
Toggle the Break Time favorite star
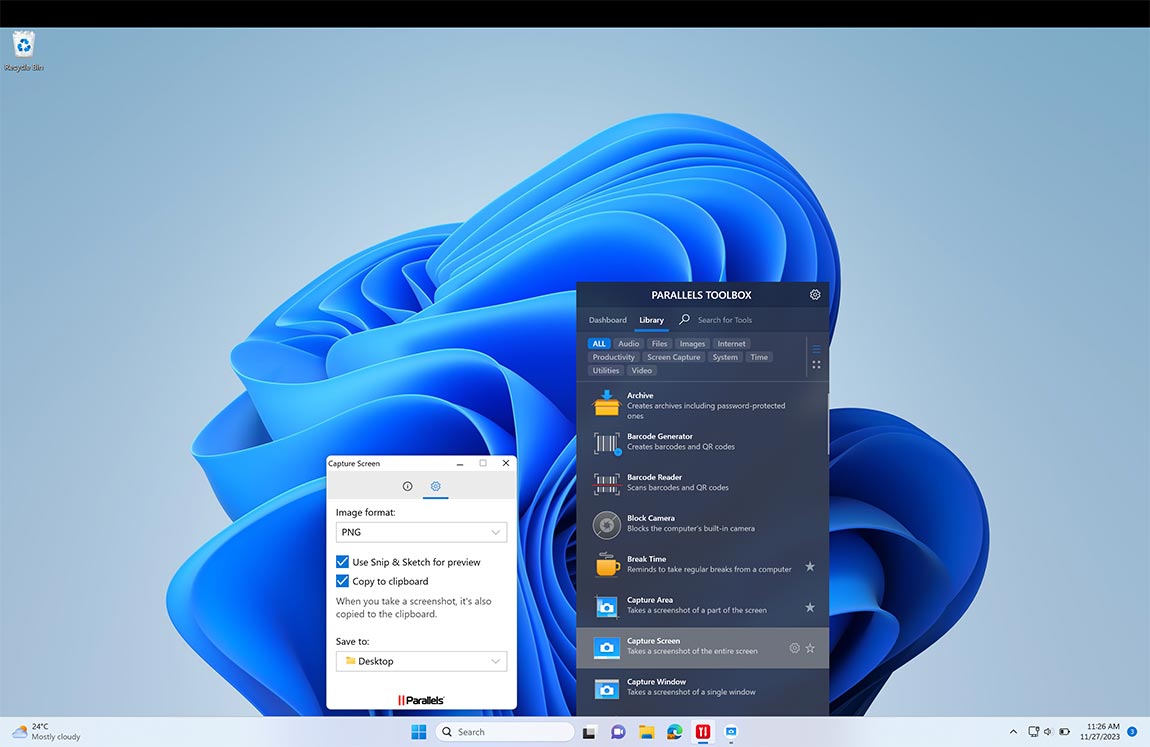pos(811,565)
